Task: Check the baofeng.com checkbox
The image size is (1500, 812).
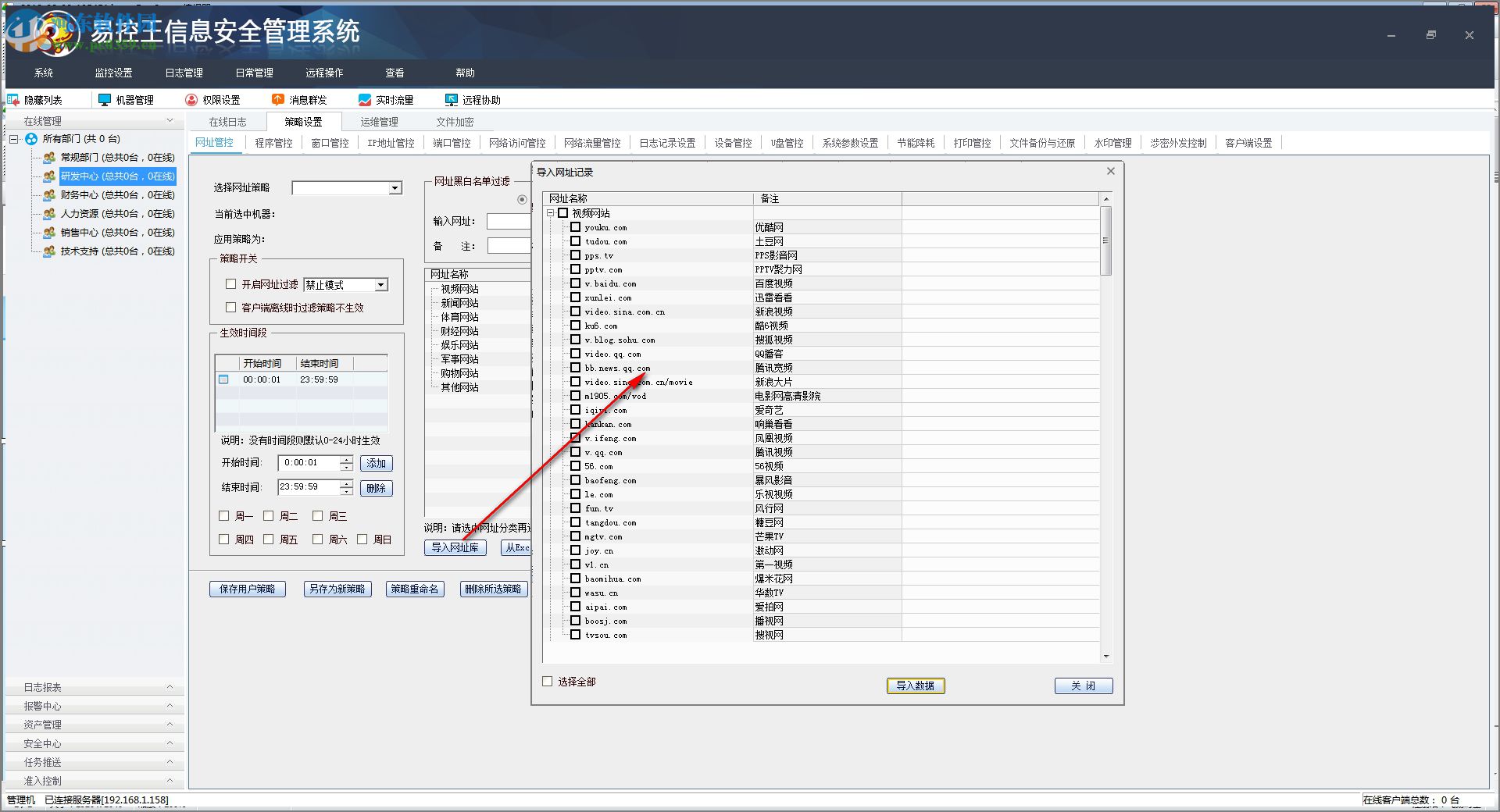Action: pos(576,480)
